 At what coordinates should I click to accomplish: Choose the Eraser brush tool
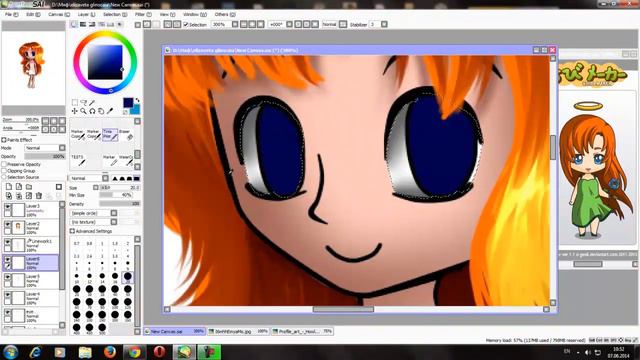[x=126, y=135]
